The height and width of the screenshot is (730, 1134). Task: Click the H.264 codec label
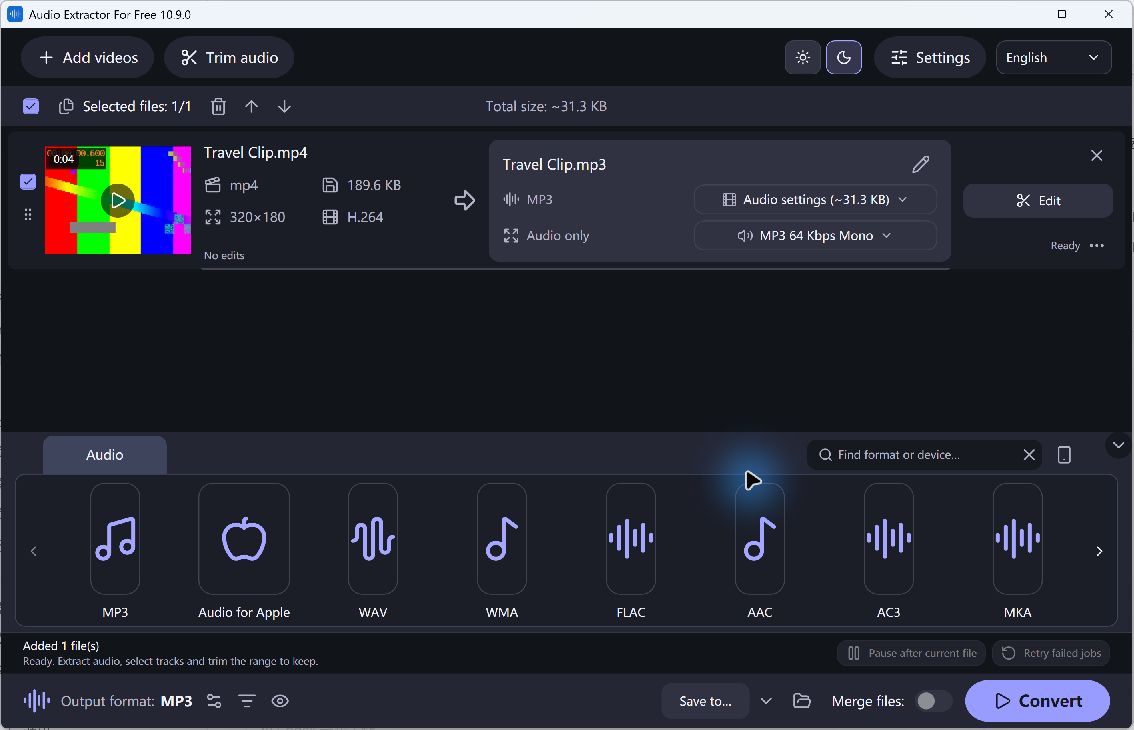(365, 217)
